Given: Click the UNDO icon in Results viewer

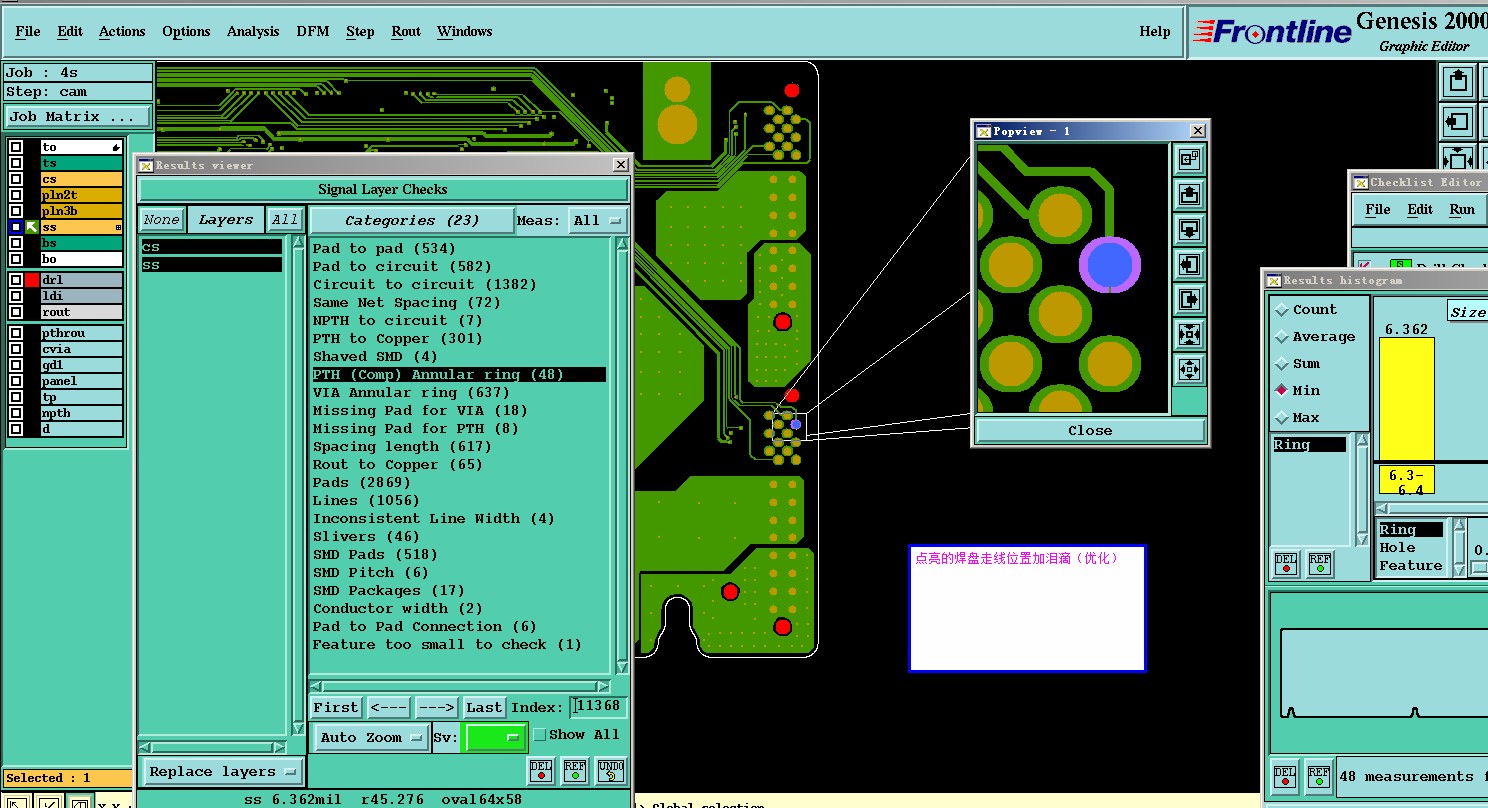Looking at the screenshot, I should pos(611,770).
